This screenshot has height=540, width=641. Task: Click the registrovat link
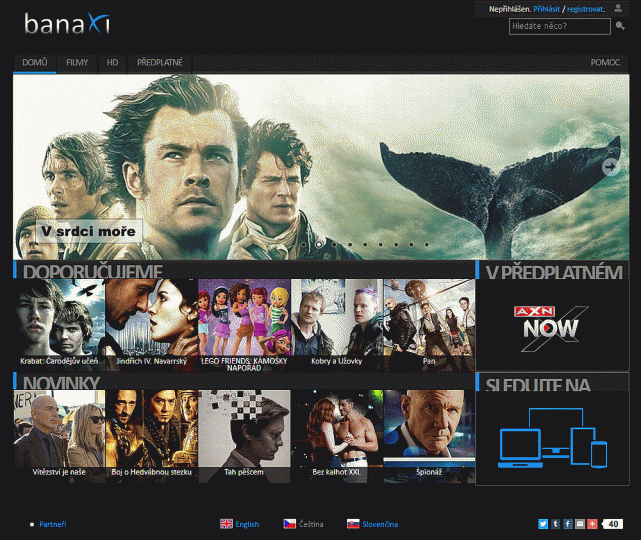(x=585, y=9)
